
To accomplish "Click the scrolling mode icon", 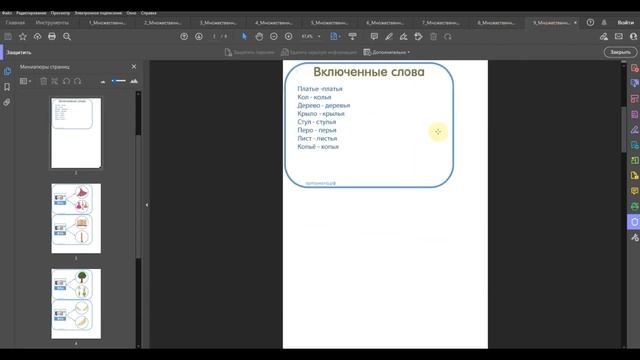I will point(353,37).
